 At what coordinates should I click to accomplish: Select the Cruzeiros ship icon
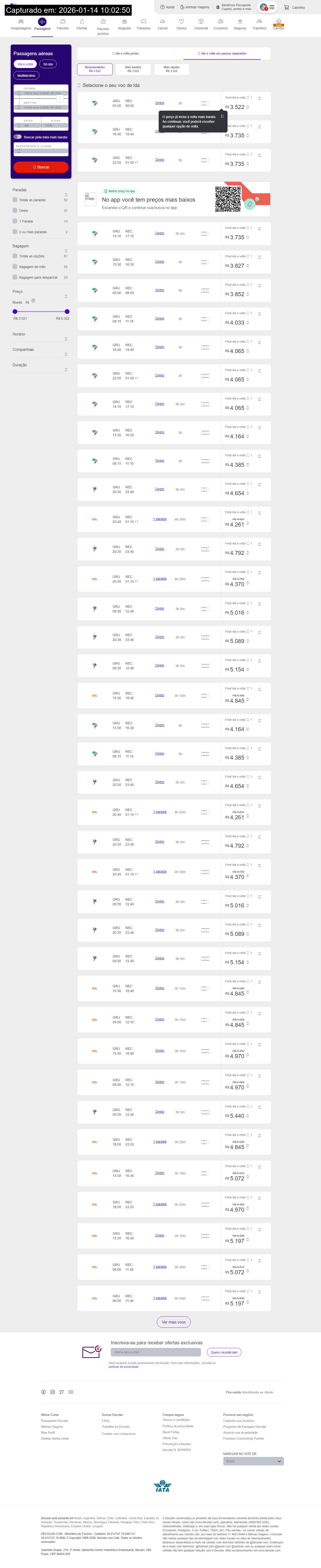pyautogui.click(x=220, y=22)
